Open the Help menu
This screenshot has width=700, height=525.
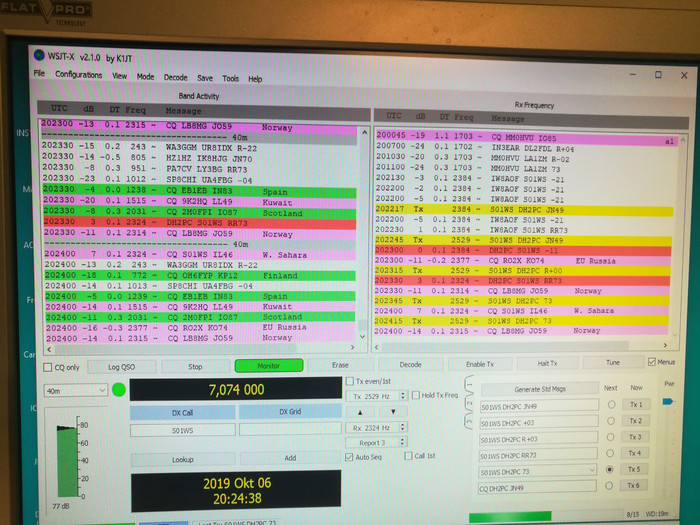point(255,79)
